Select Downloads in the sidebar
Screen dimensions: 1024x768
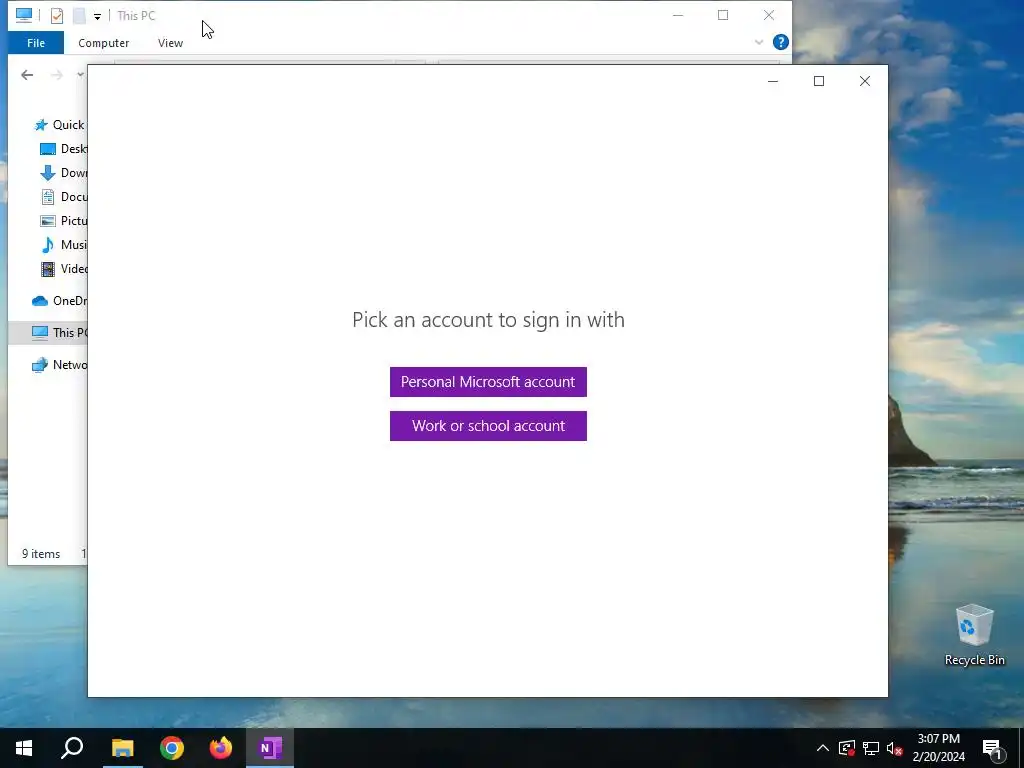[63, 173]
